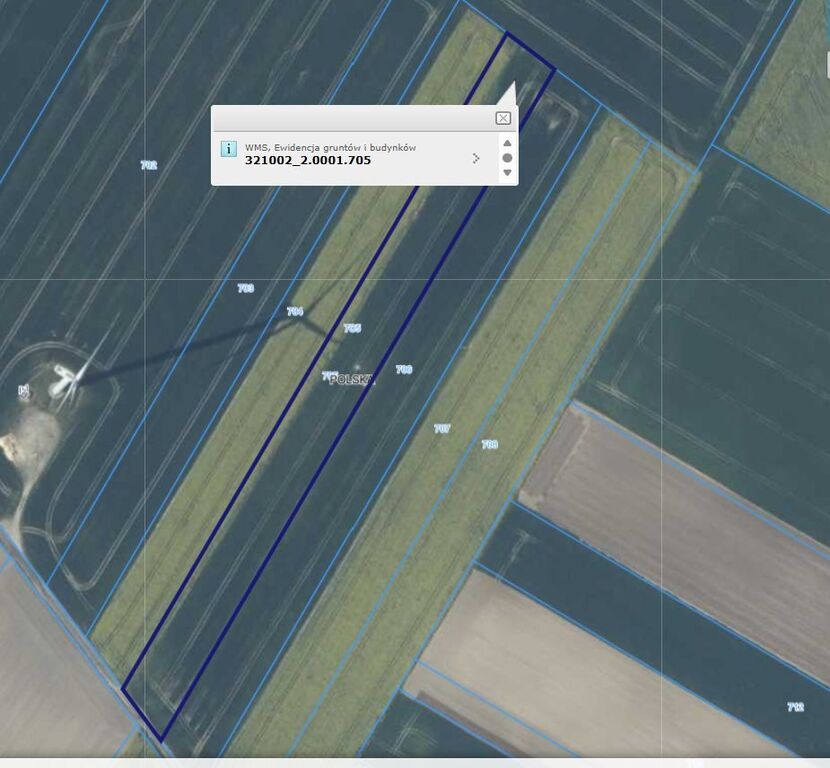Pick parcel 707 label on the map

click(x=441, y=428)
